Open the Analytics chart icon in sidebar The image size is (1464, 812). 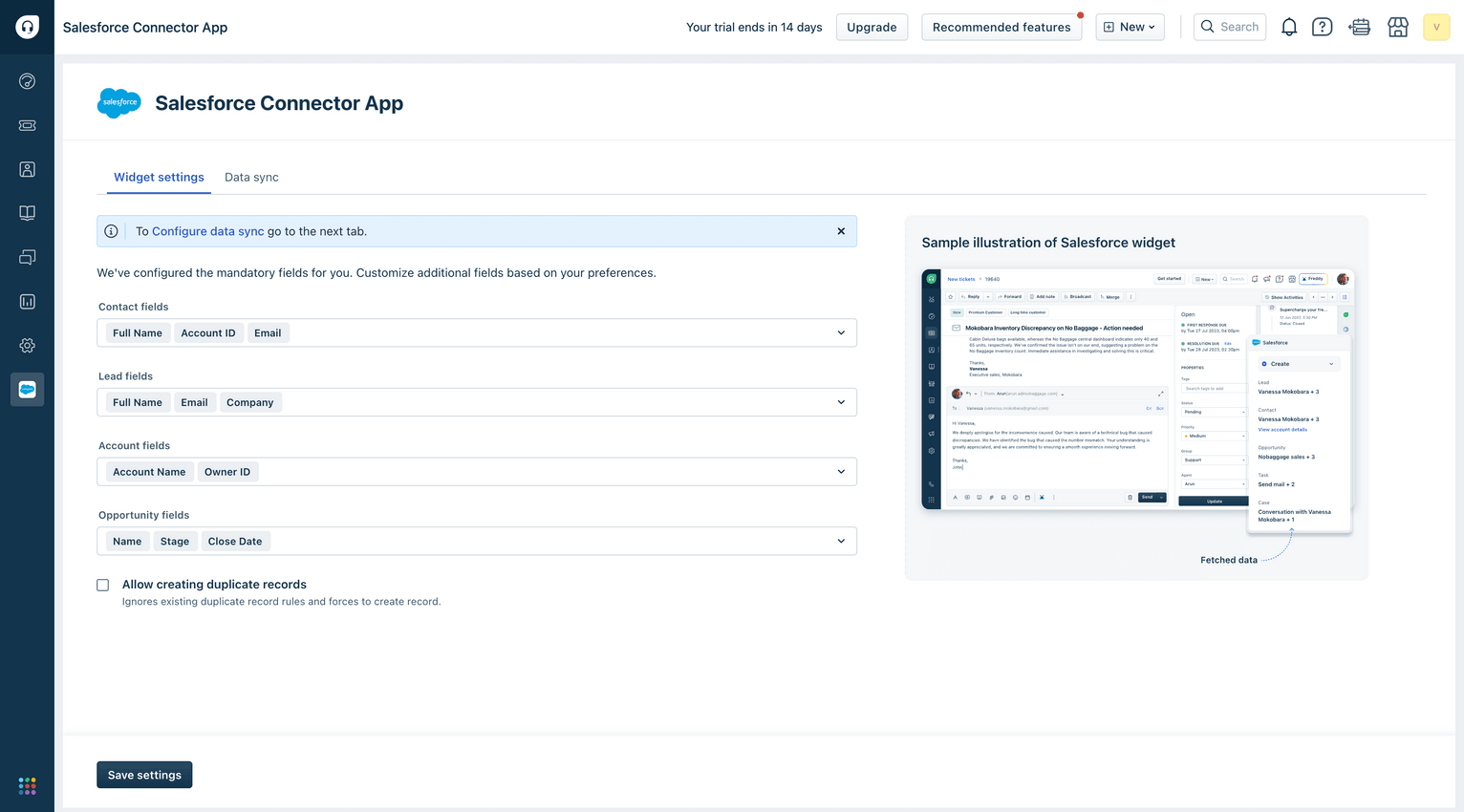27,301
